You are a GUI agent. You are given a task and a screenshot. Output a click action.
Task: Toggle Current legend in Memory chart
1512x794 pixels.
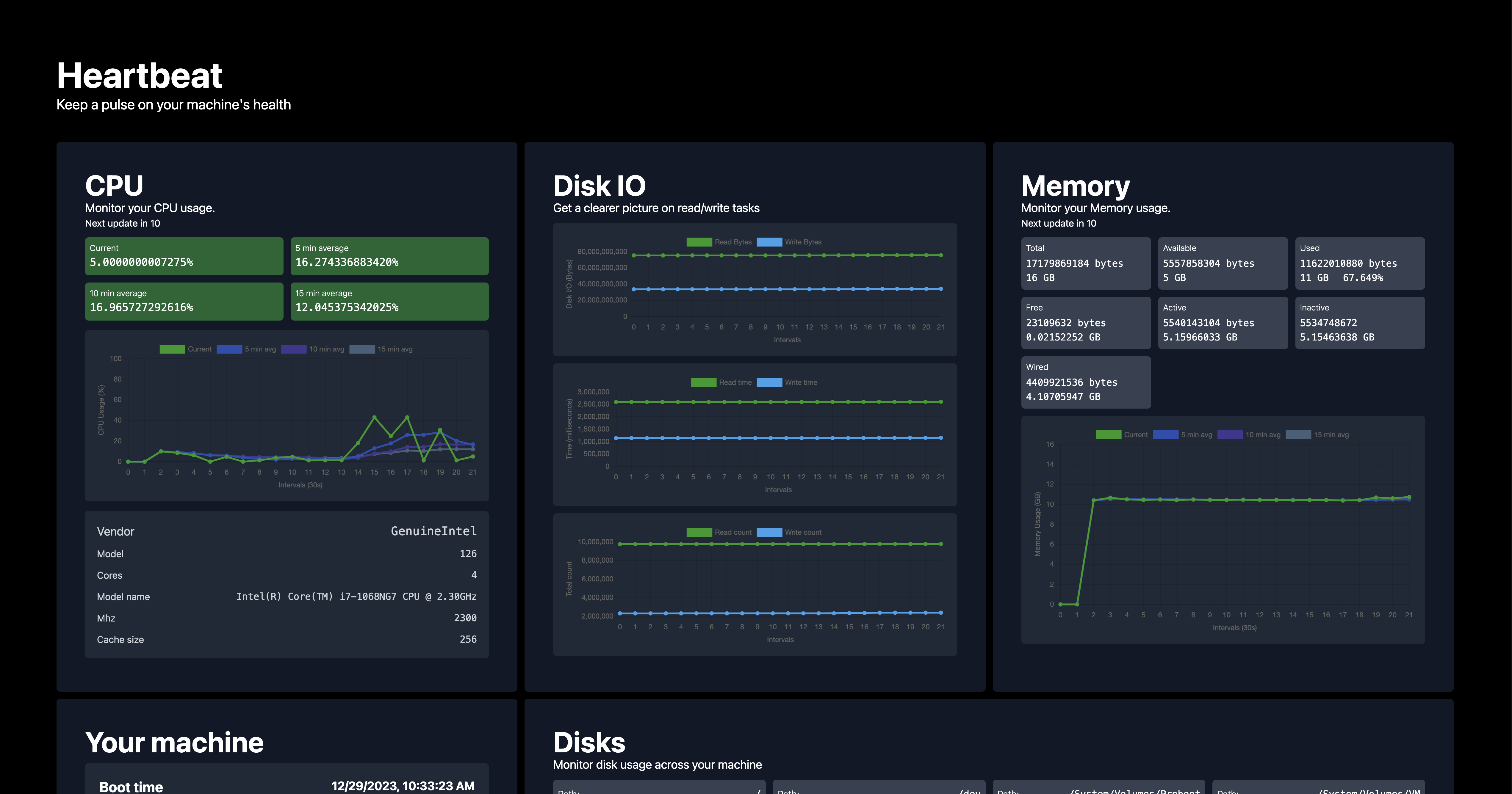[x=1122, y=435]
